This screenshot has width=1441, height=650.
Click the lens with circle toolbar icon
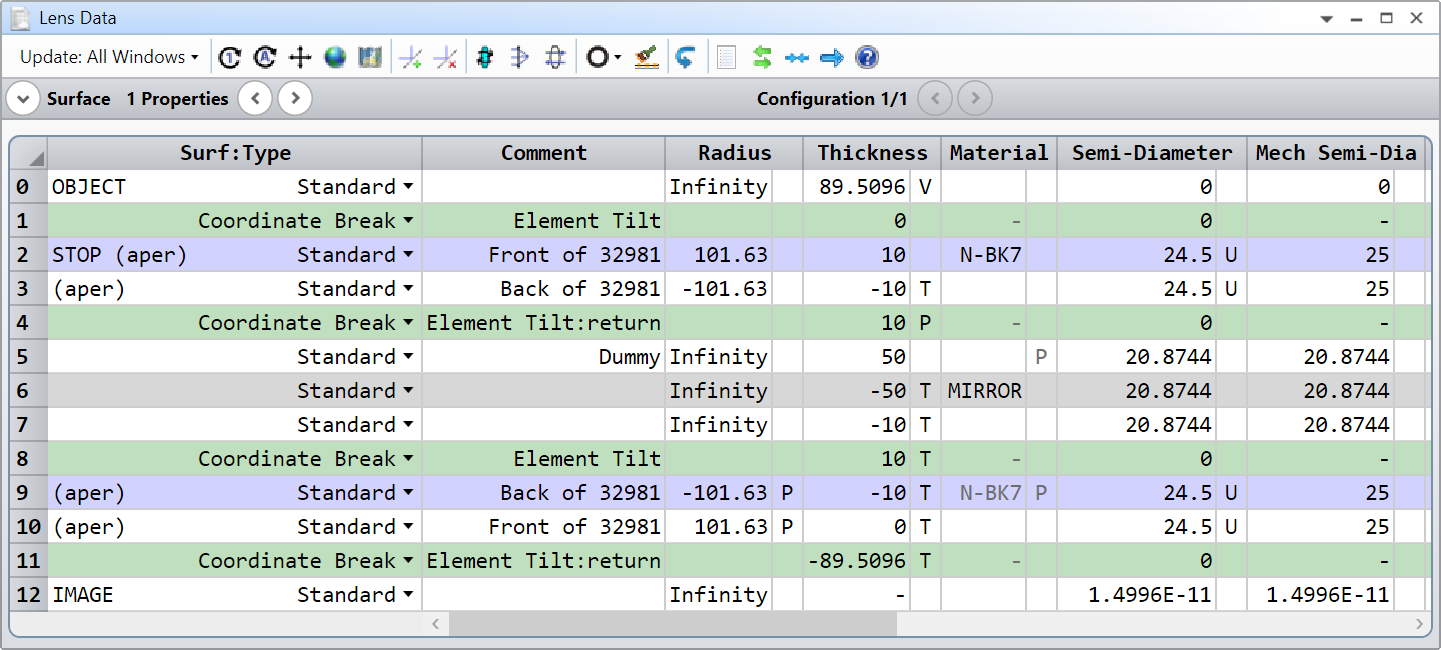(x=556, y=58)
